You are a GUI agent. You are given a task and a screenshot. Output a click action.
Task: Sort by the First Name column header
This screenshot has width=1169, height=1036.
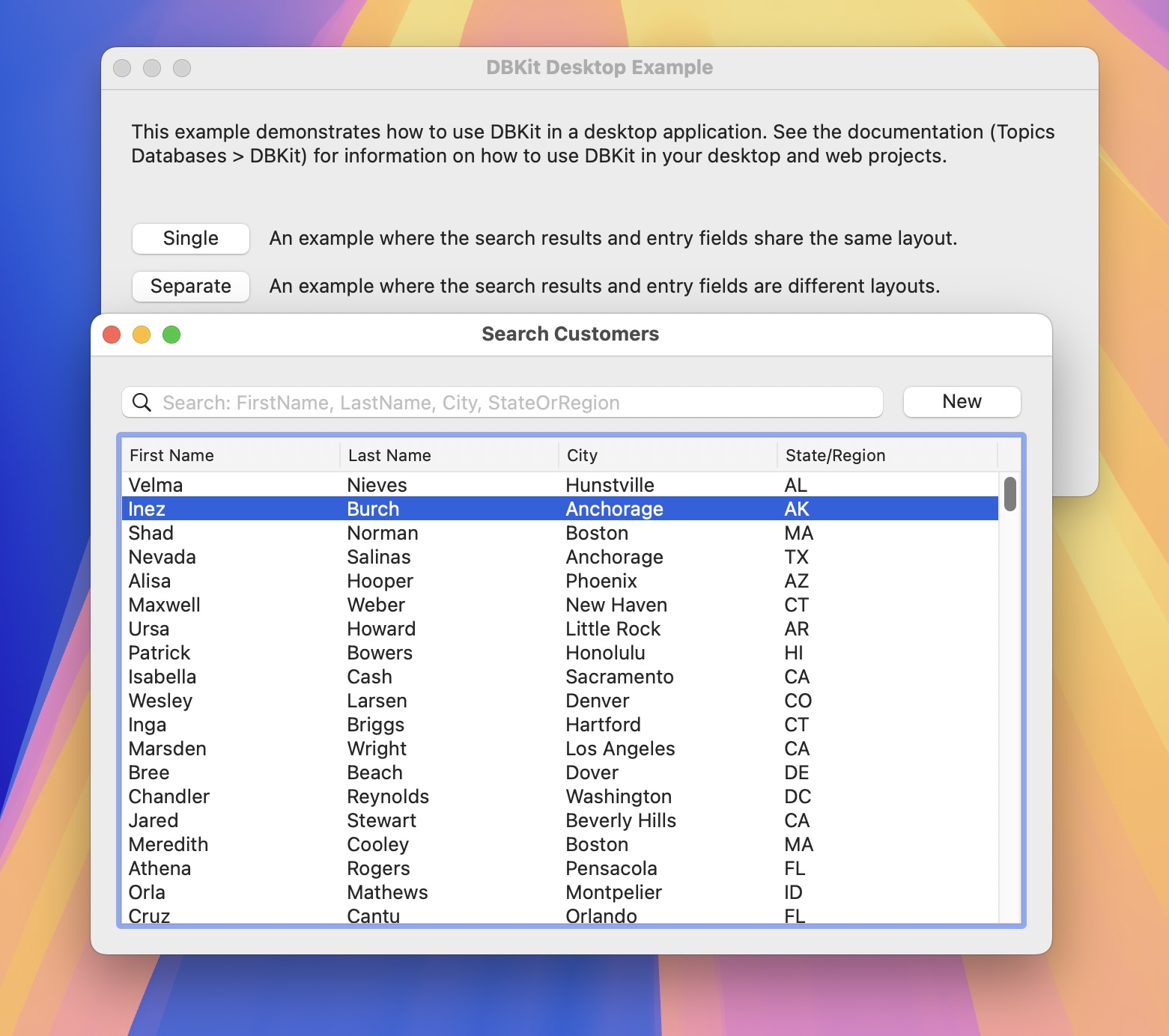pos(228,455)
